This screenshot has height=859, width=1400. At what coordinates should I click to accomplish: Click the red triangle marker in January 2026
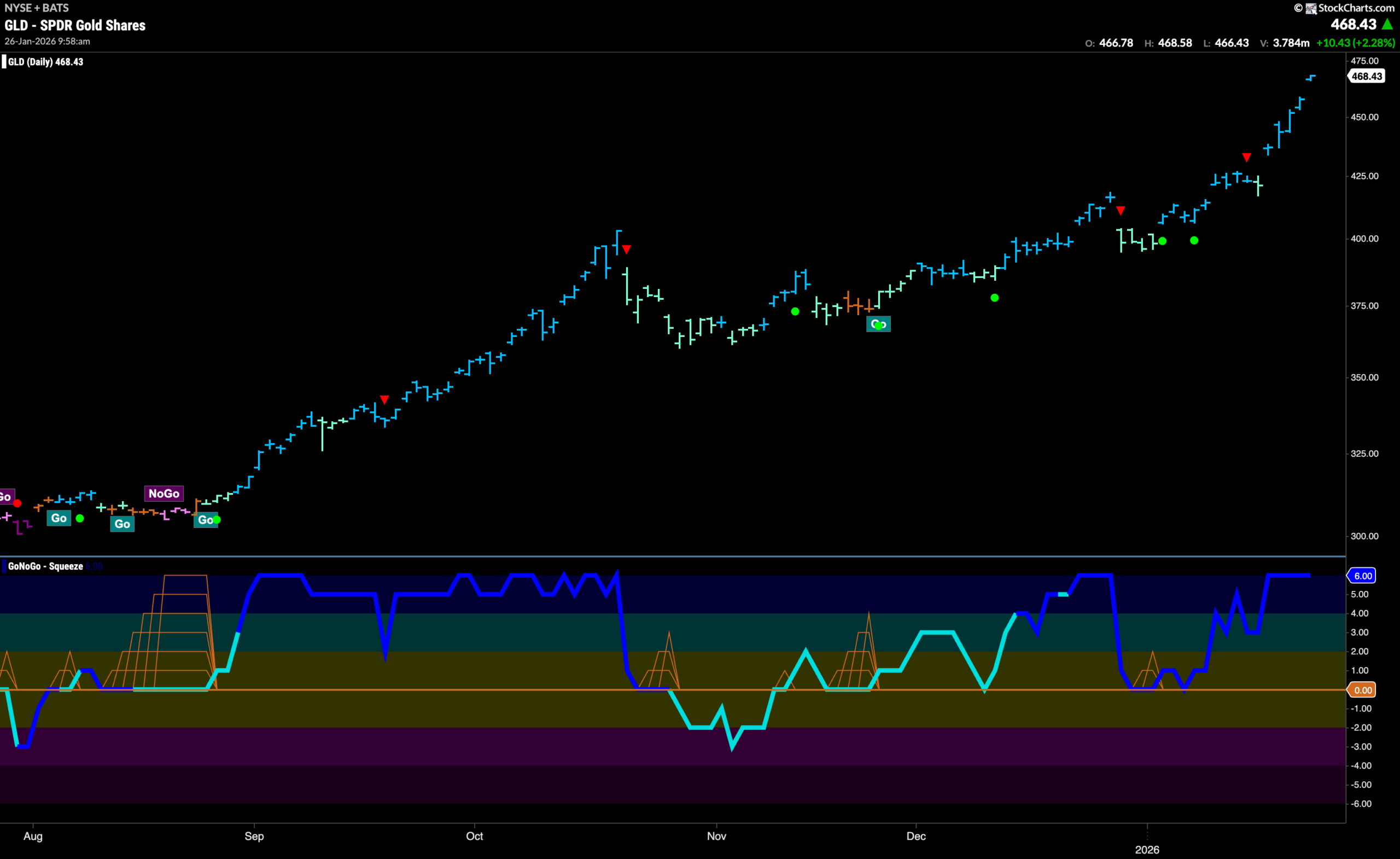[1246, 158]
